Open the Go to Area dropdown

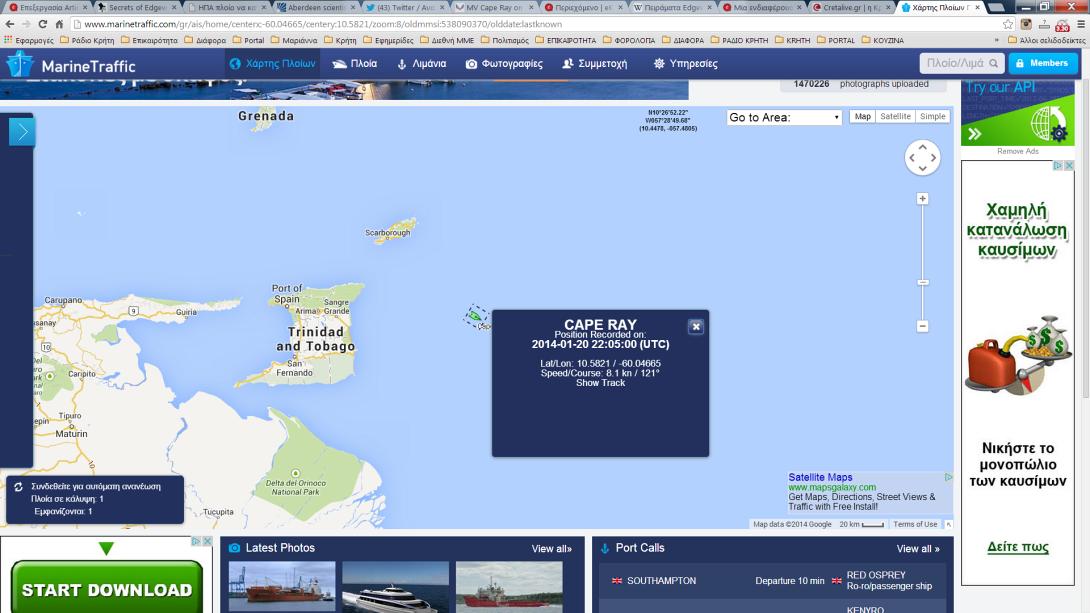point(784,117)
